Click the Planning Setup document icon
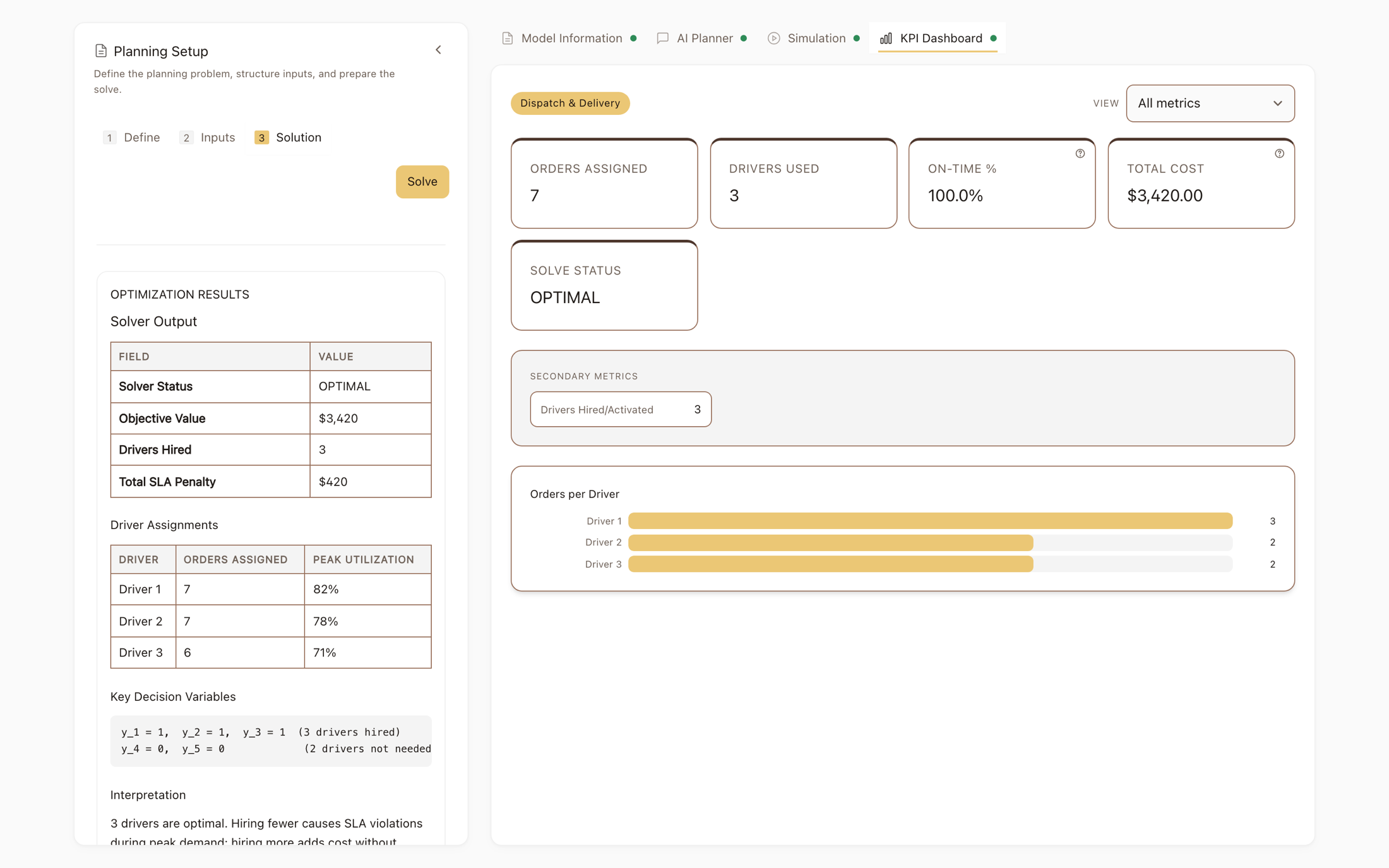This screenshot has height=868, width=1389. pos(101,51)
